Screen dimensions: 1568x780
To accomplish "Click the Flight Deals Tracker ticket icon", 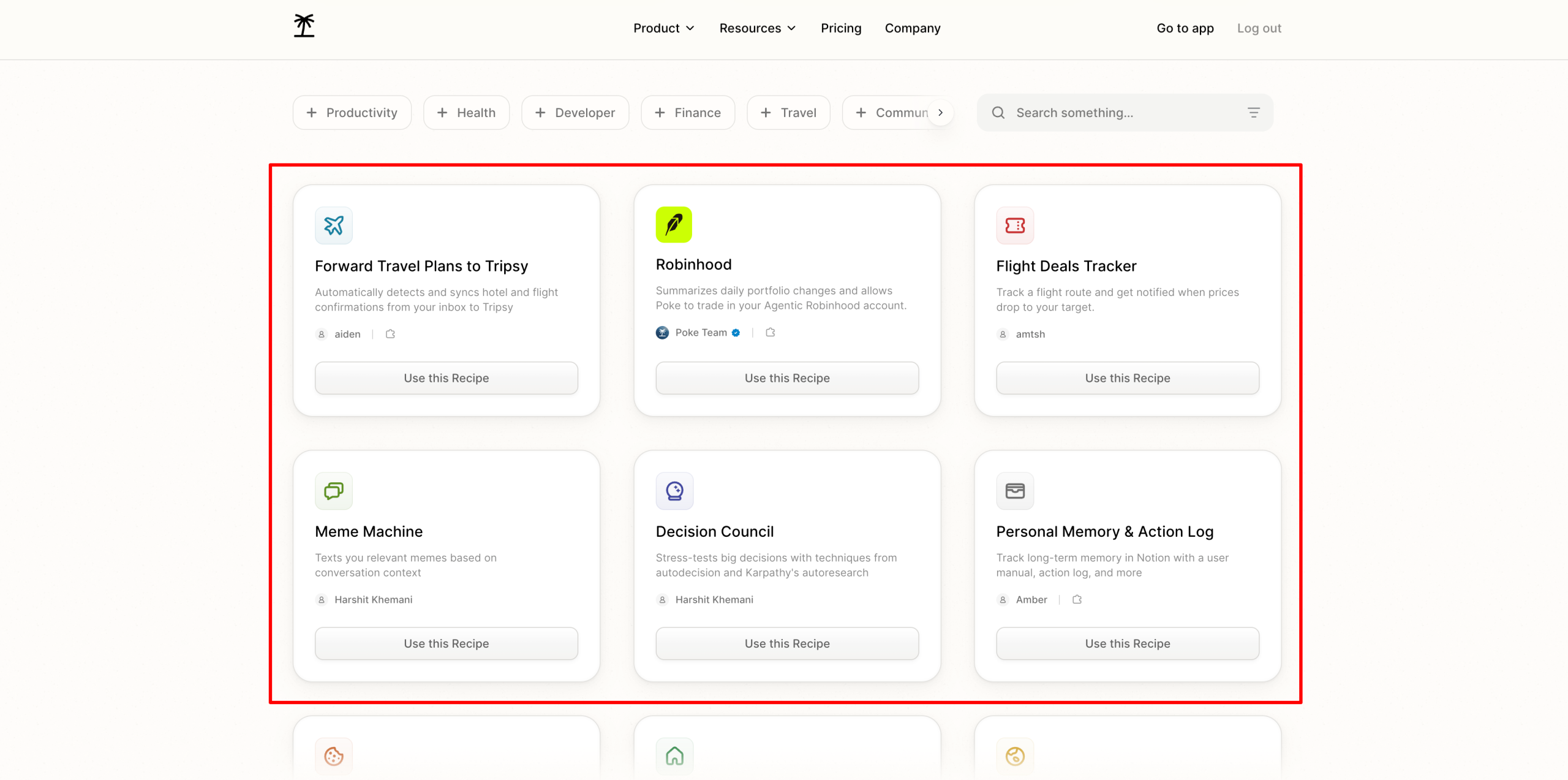I will 1015,225.
